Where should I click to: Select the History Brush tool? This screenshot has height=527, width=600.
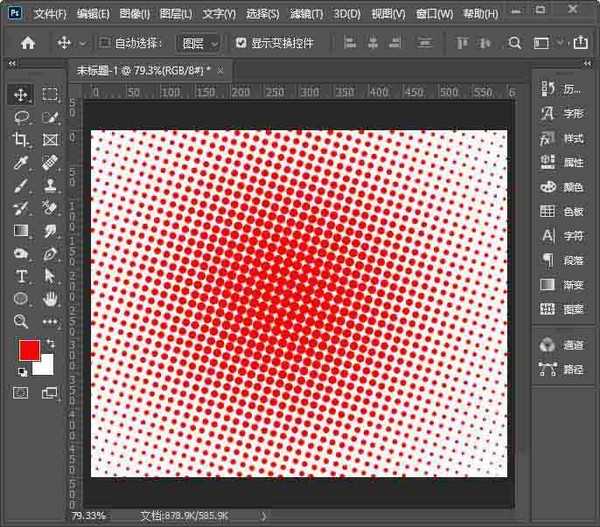pos(21,208)
